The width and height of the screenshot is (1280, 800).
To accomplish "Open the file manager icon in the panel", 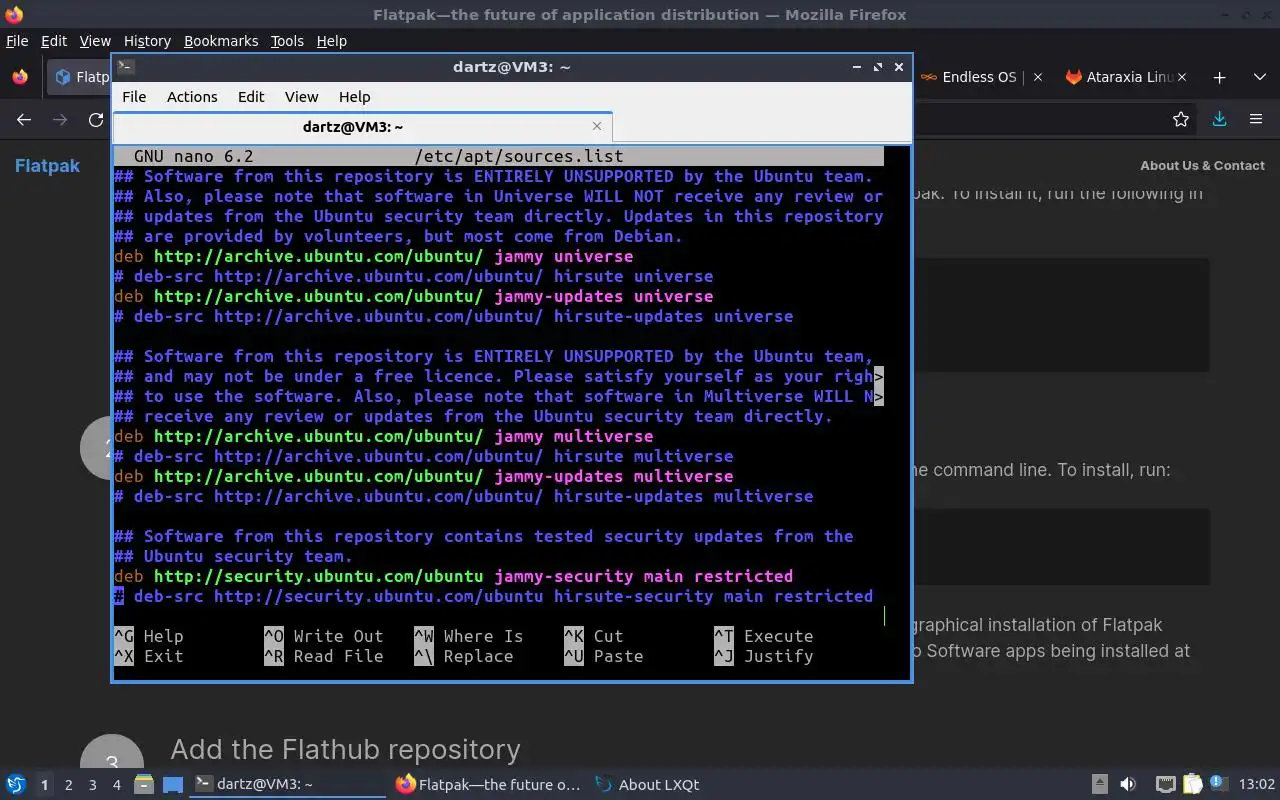I will click(x=143, y=785).
